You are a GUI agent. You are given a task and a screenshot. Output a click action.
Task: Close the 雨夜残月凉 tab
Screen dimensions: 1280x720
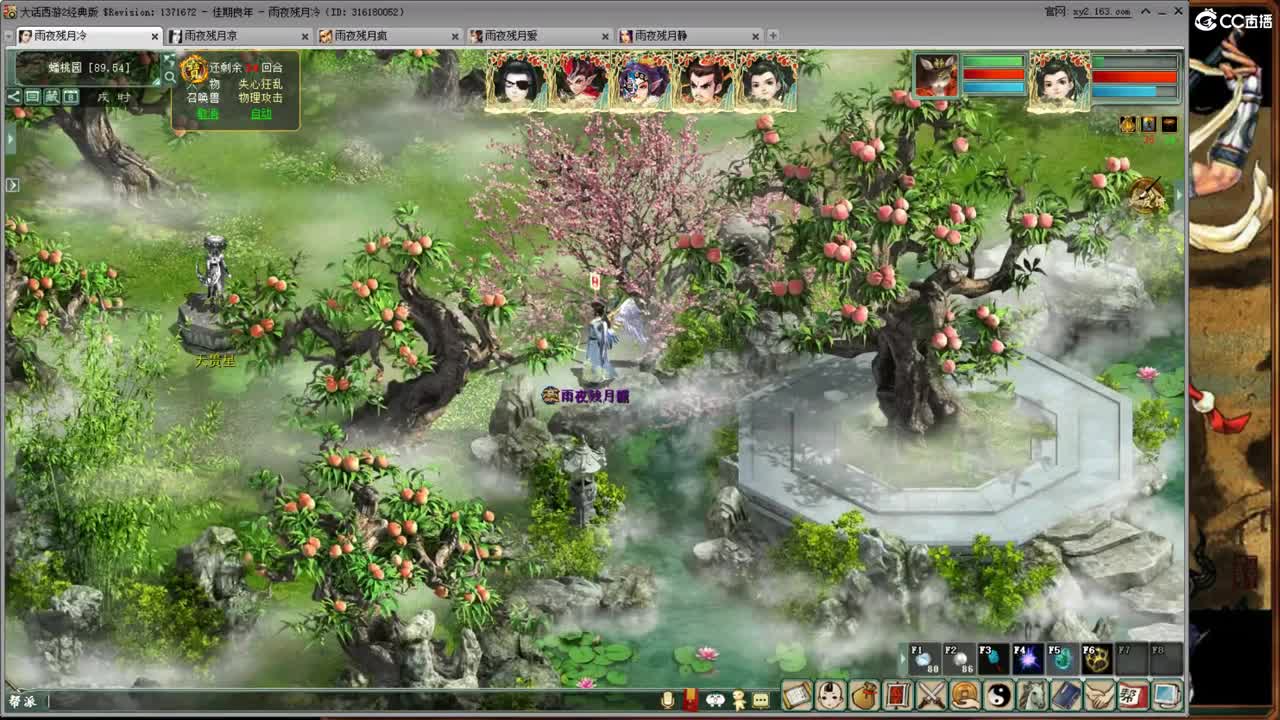305,36
